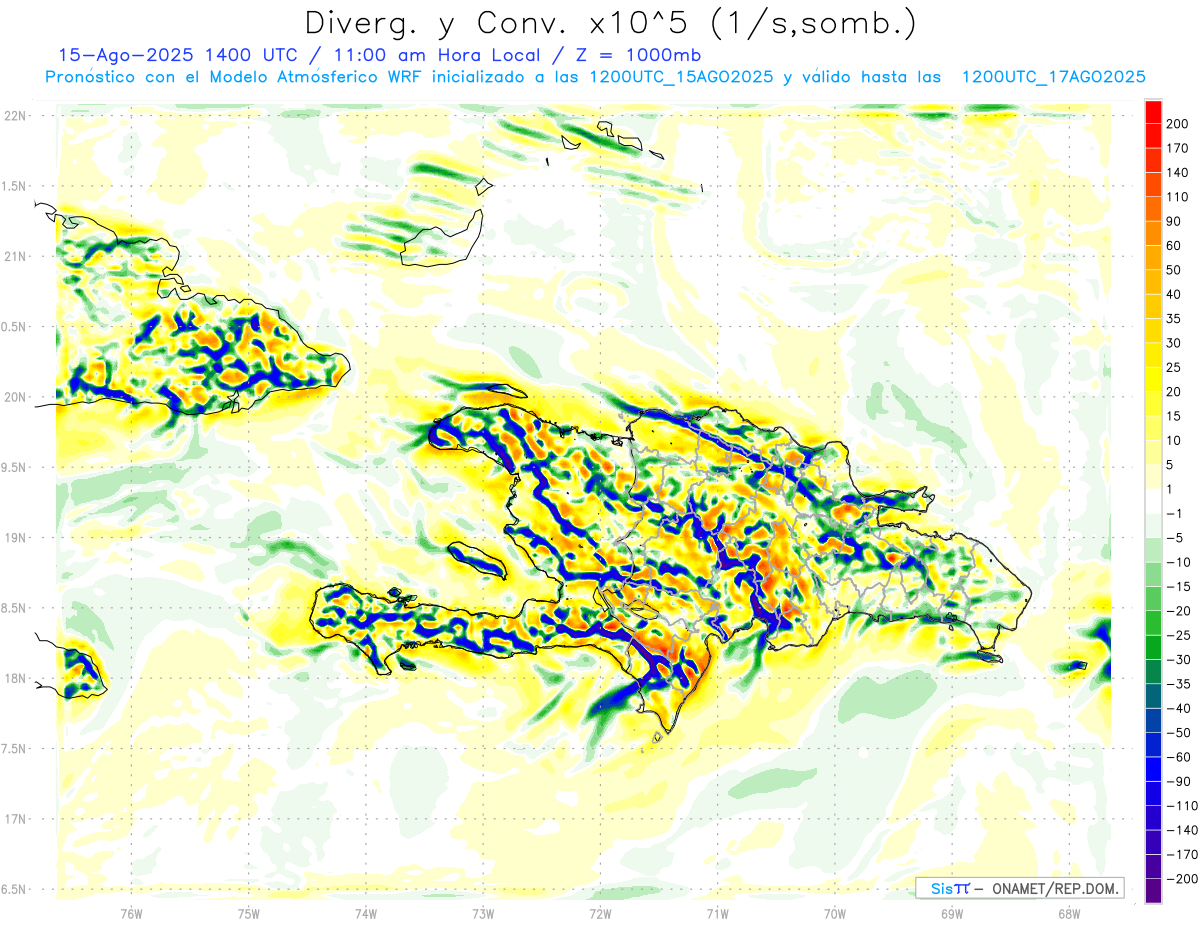The image size is (1200, 927).
Task: Click the '76W' longitude label
Action: (131, 913)
